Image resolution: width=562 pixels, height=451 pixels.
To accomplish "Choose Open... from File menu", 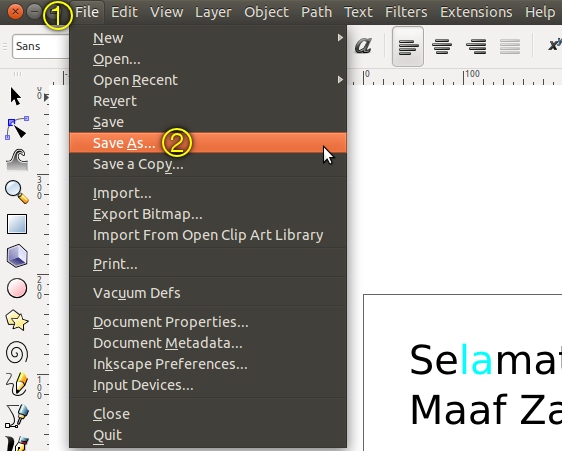I will [208, 59].
